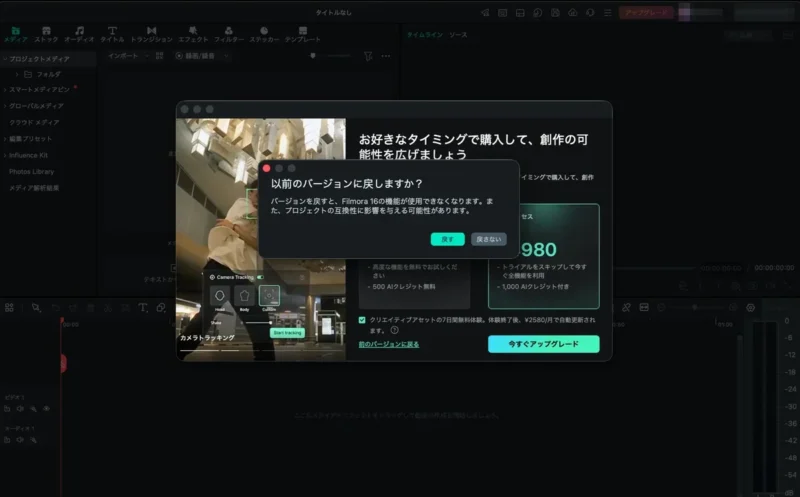Click the timeline undo arrow icon
The height and width of the screenshot is (497, 800).
(x=56, y=307)
